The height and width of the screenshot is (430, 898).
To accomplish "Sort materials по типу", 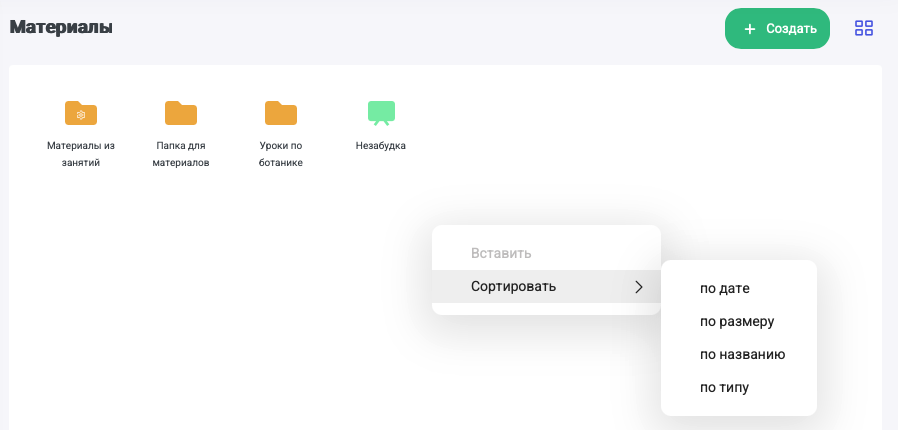I will coord(724,388).
